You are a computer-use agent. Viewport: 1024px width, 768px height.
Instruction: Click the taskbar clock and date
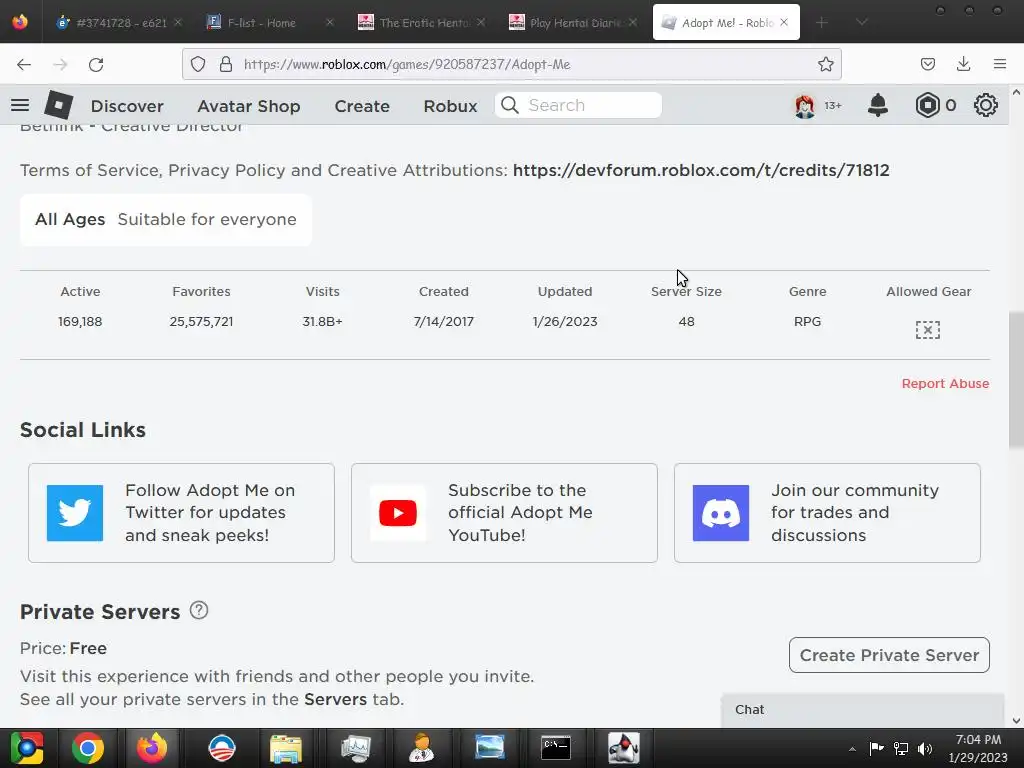click(x=978, y=748)
